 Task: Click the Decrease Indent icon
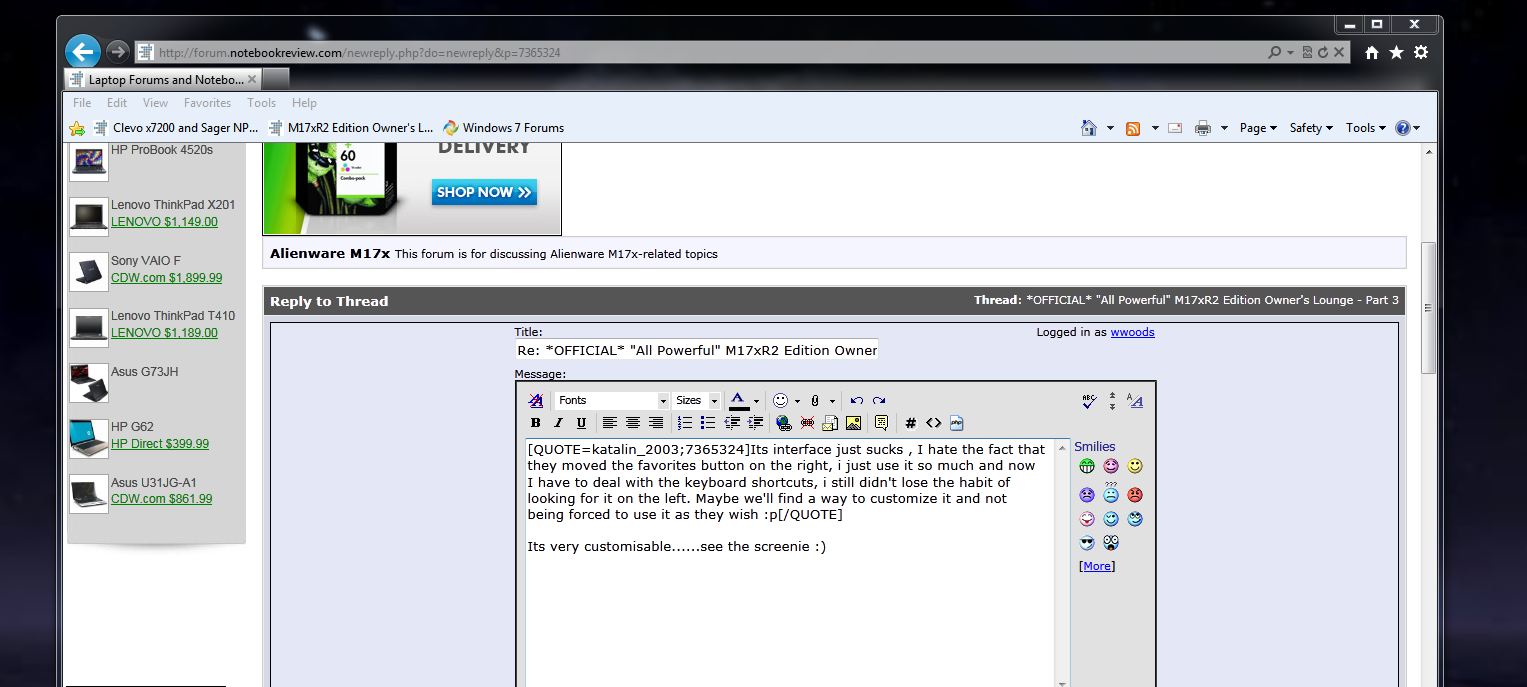[732, 423]
